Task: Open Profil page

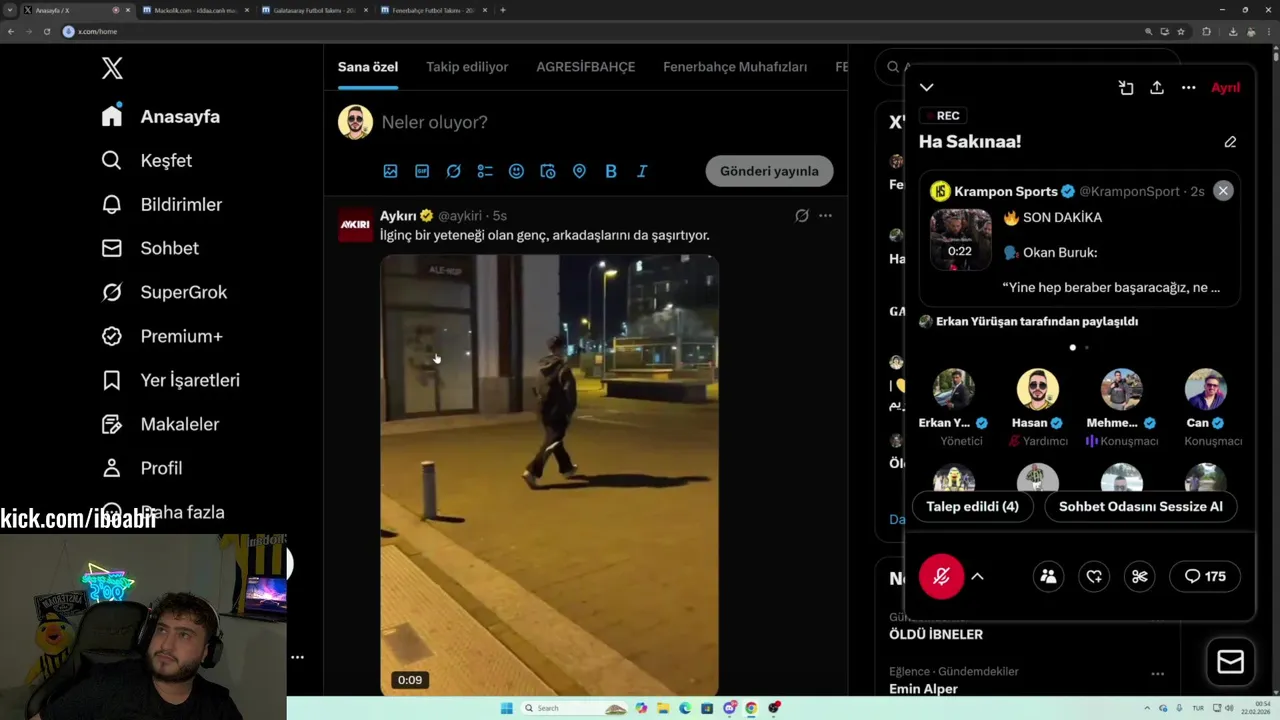Action: click(142, 468)
